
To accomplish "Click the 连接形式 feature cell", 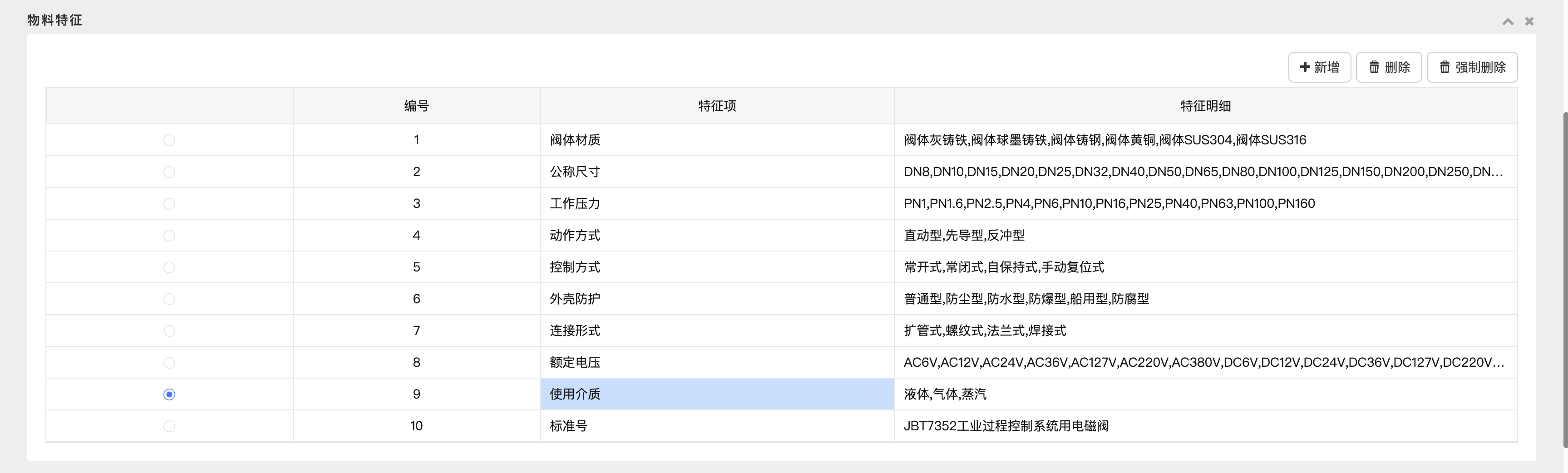I will click(716, 330).
